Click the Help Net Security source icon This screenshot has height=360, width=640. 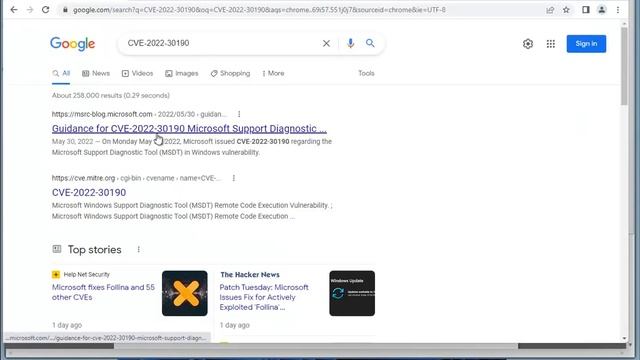(56, 274)
